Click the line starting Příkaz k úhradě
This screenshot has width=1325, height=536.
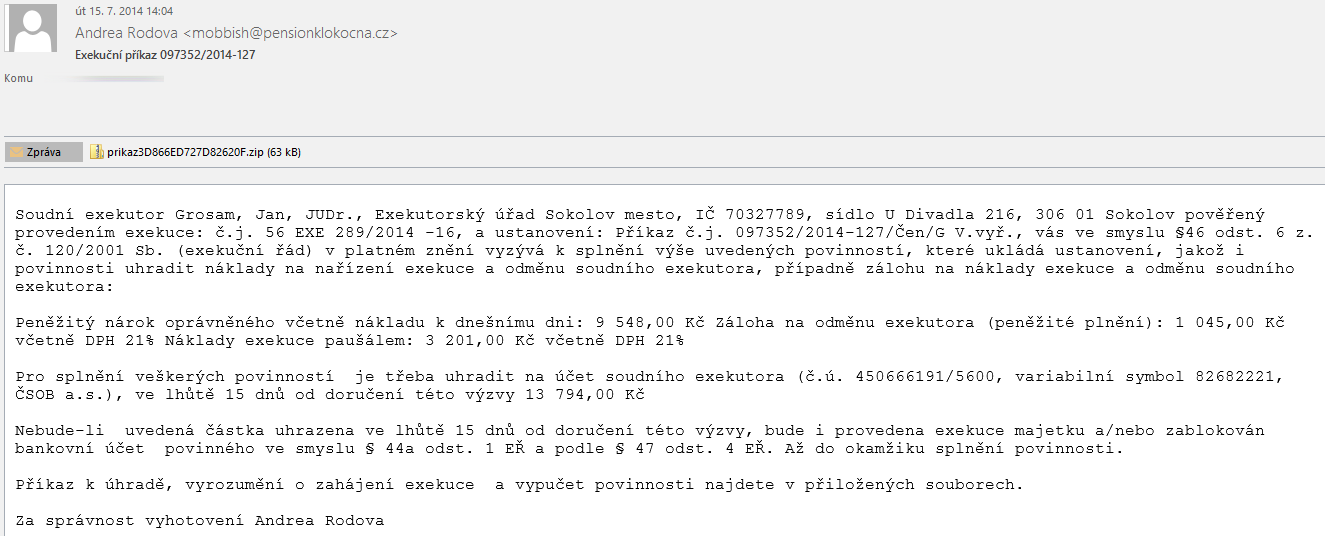click(x=520, y=485)
